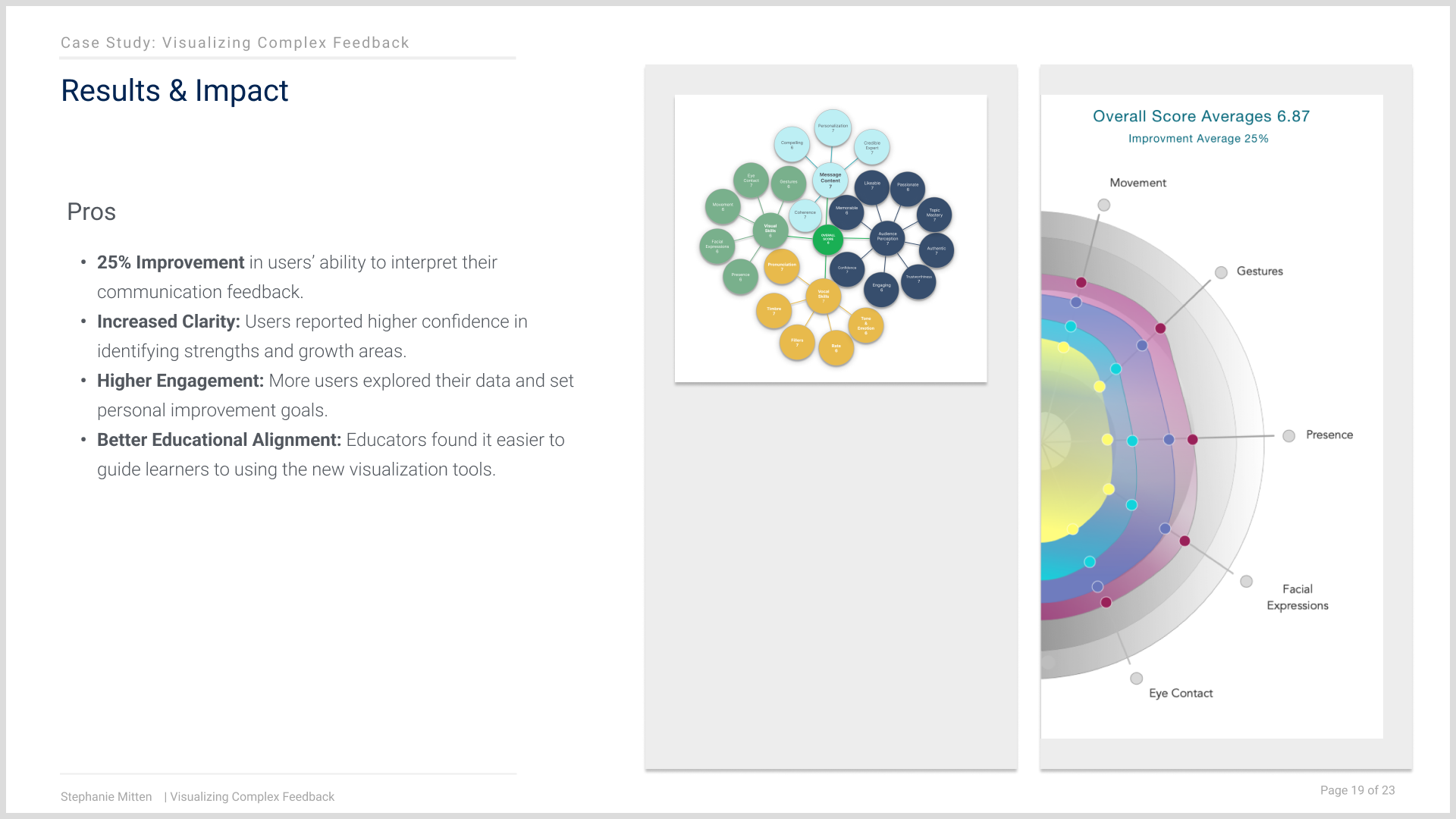Viewport: 1456px width, 819px height.
Task: Click the Results & Impact slide title
Action: click(174, 91)
